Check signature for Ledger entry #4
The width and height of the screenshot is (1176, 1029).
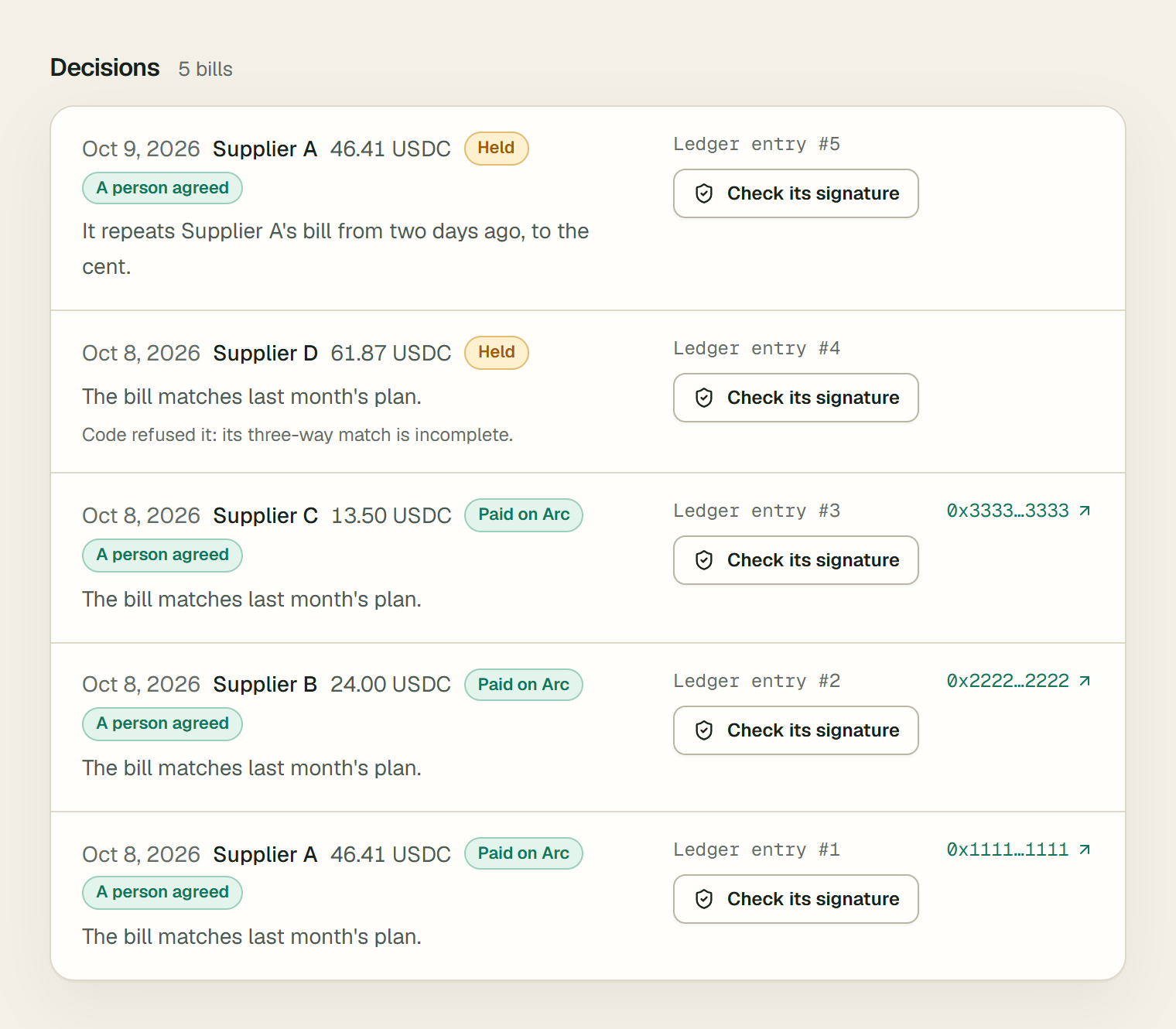click(x=796, y=398)
